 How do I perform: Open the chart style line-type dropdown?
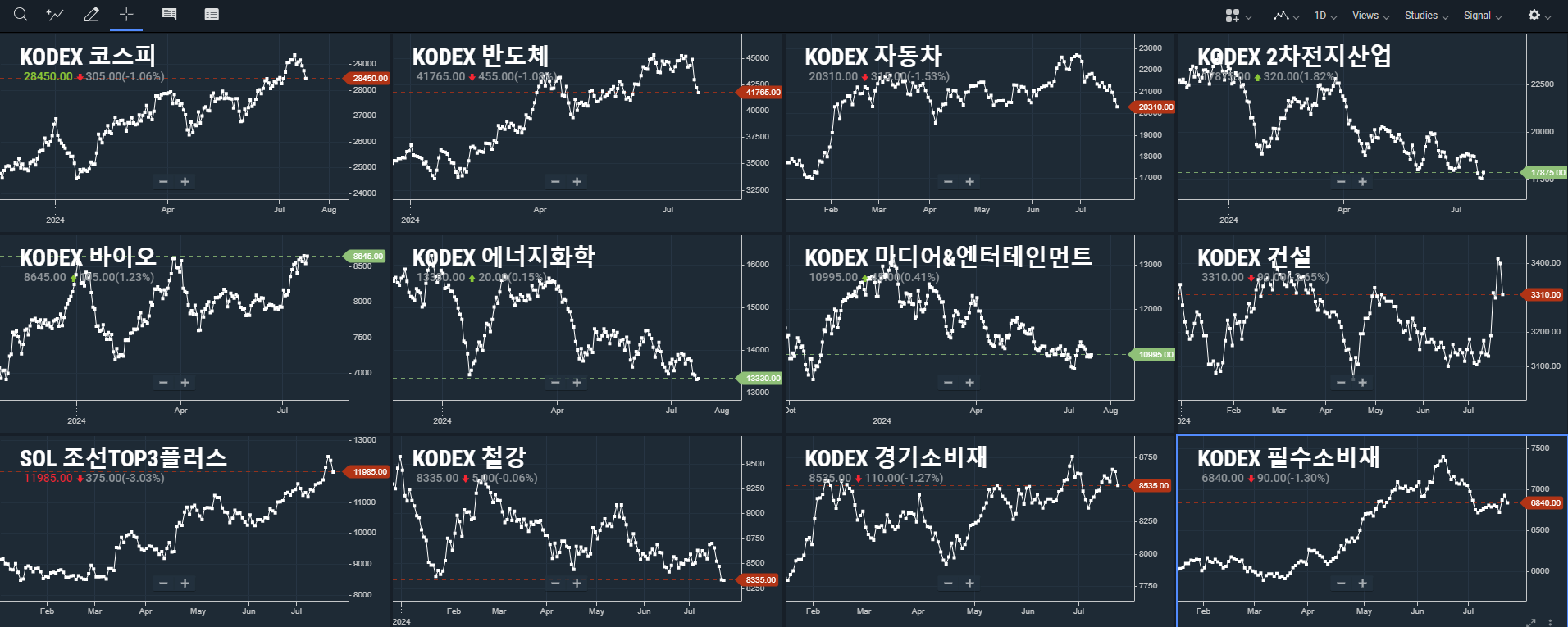click(x=1285, y=16)
